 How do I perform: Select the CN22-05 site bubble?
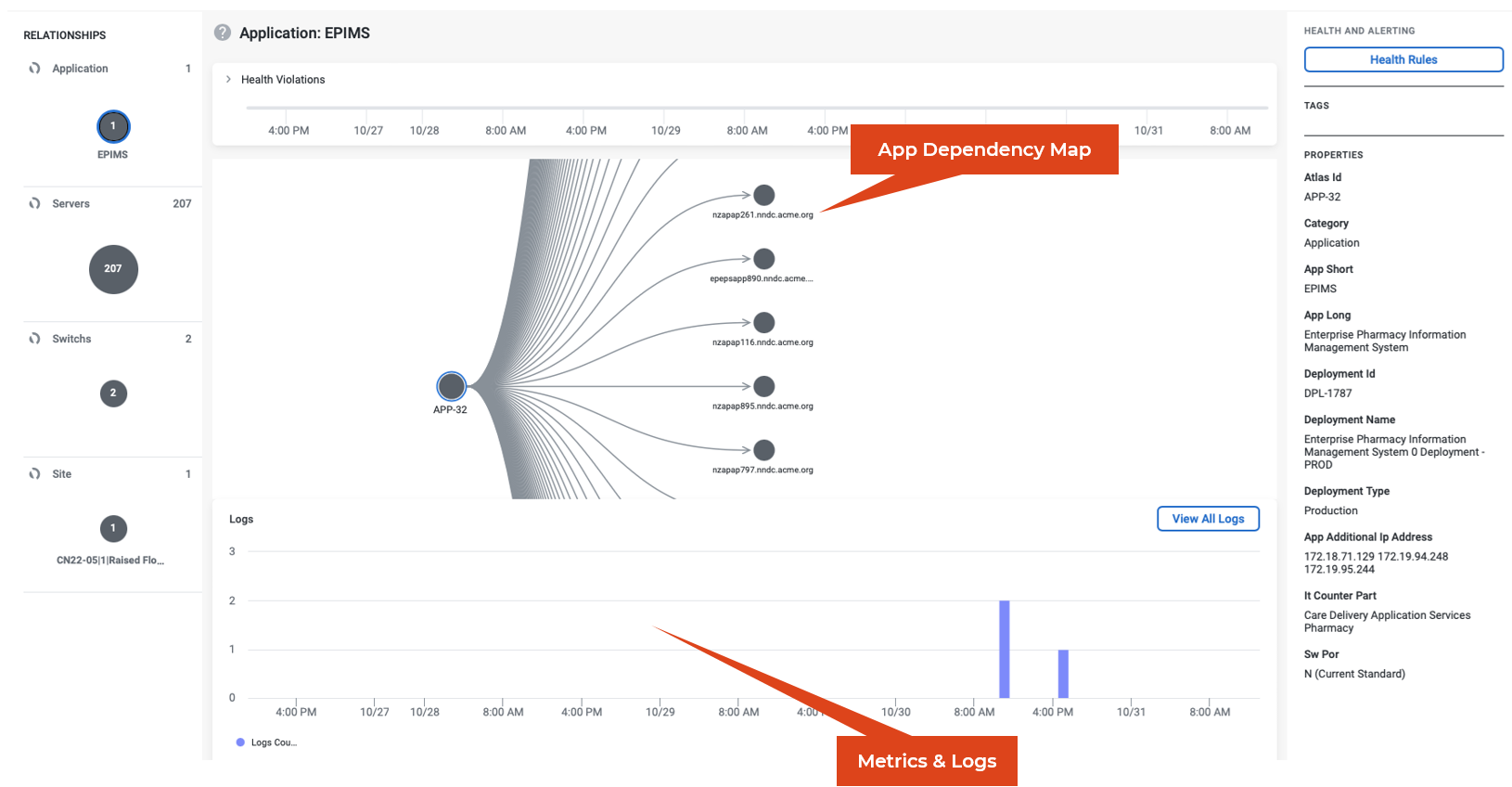click(x=113, y=529)
